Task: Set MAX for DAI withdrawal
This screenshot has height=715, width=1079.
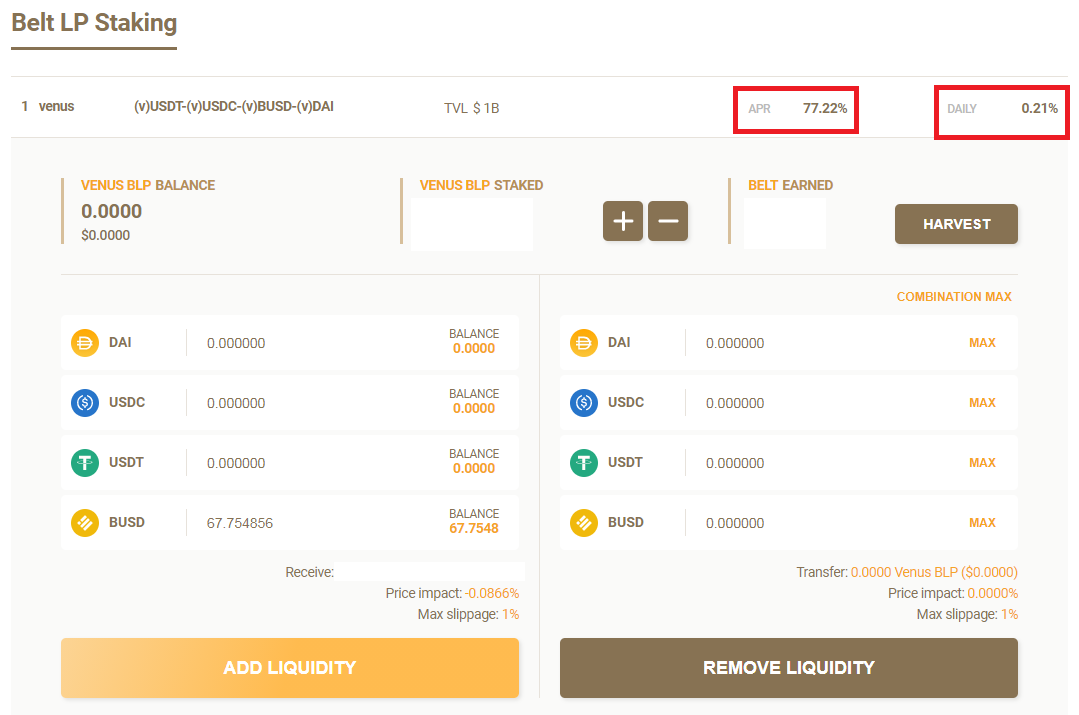Action: point(982,343)
